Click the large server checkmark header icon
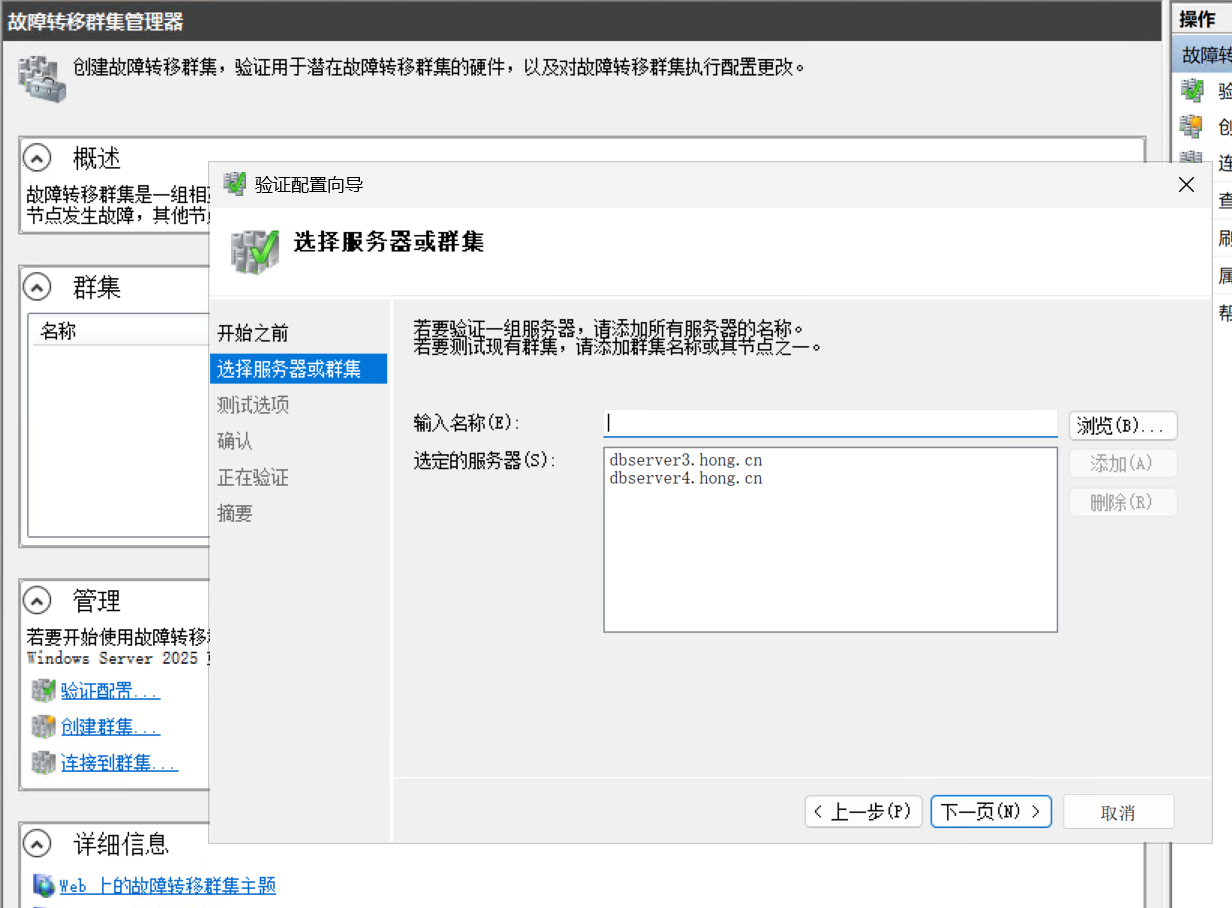This screenshot has height=908, width=1232. (255, 251)
